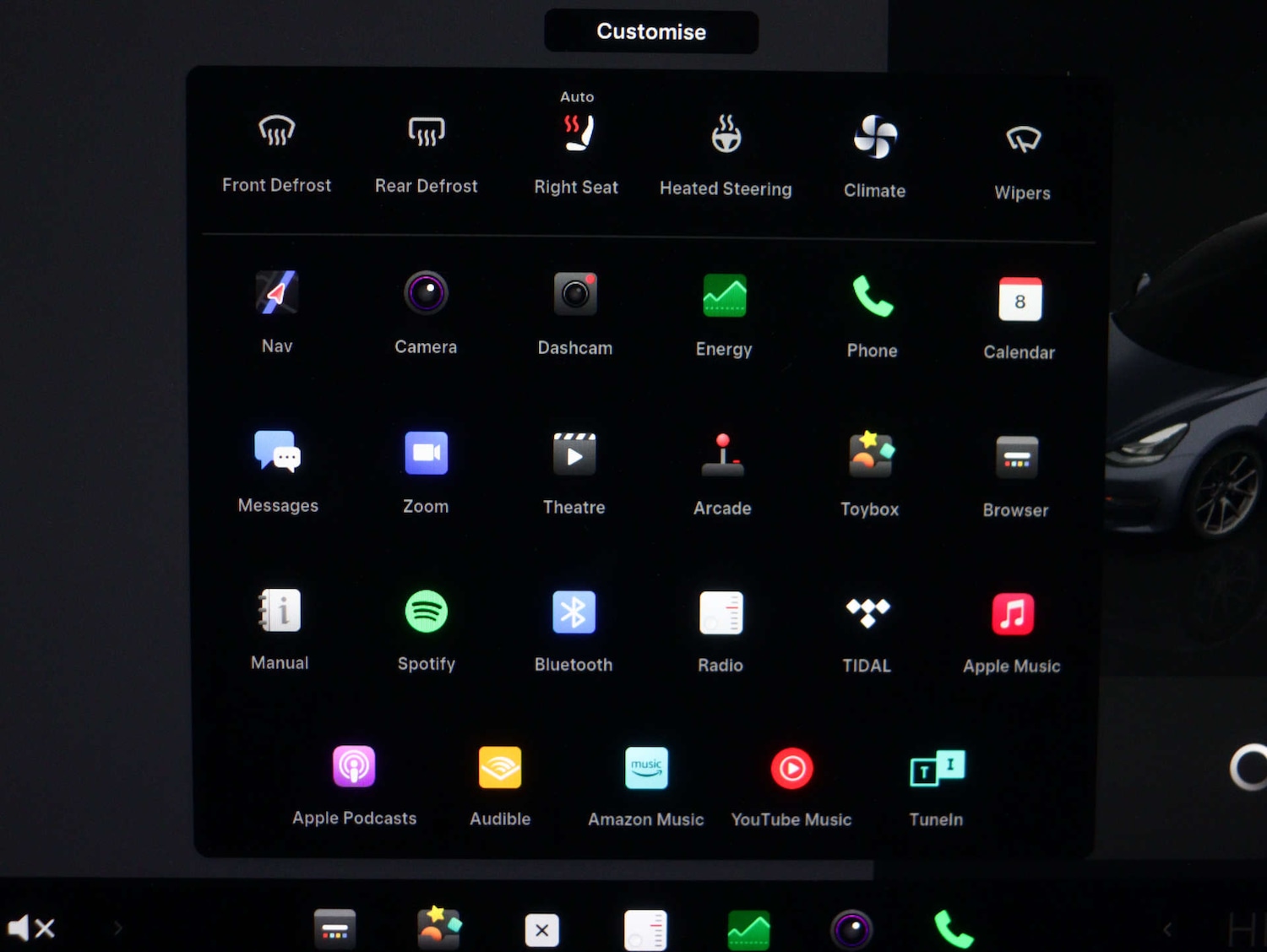The width and height of the screenshot is (1267, 952).
Task: Launch YouTube Music
Action: click(x=791, y=769)
